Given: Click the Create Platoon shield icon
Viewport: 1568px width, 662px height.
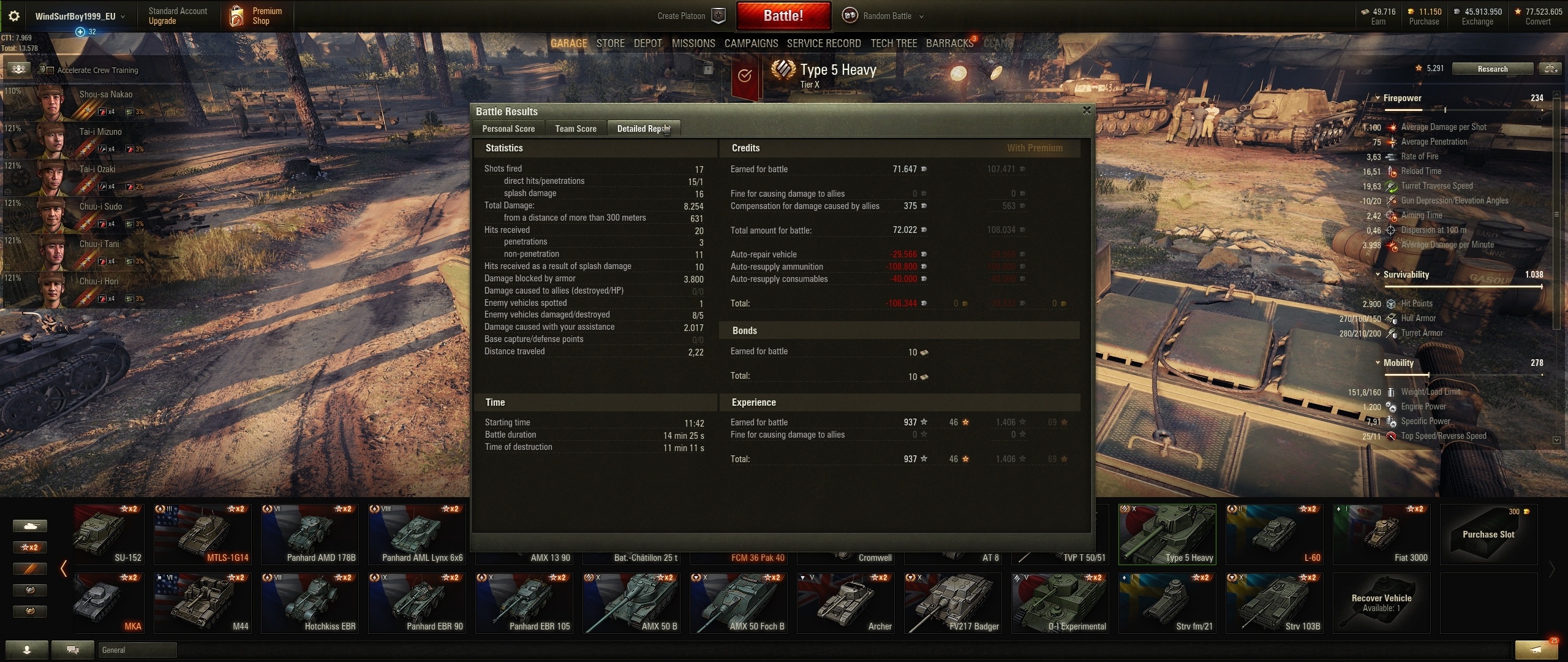Looking at the screenshot, I should [x=718, y=16].
